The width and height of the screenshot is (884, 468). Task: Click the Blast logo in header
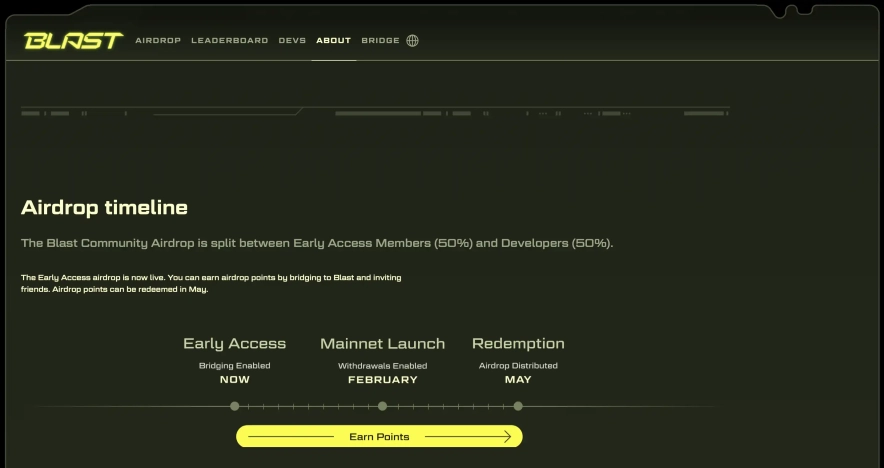click(x=73, y=41)
